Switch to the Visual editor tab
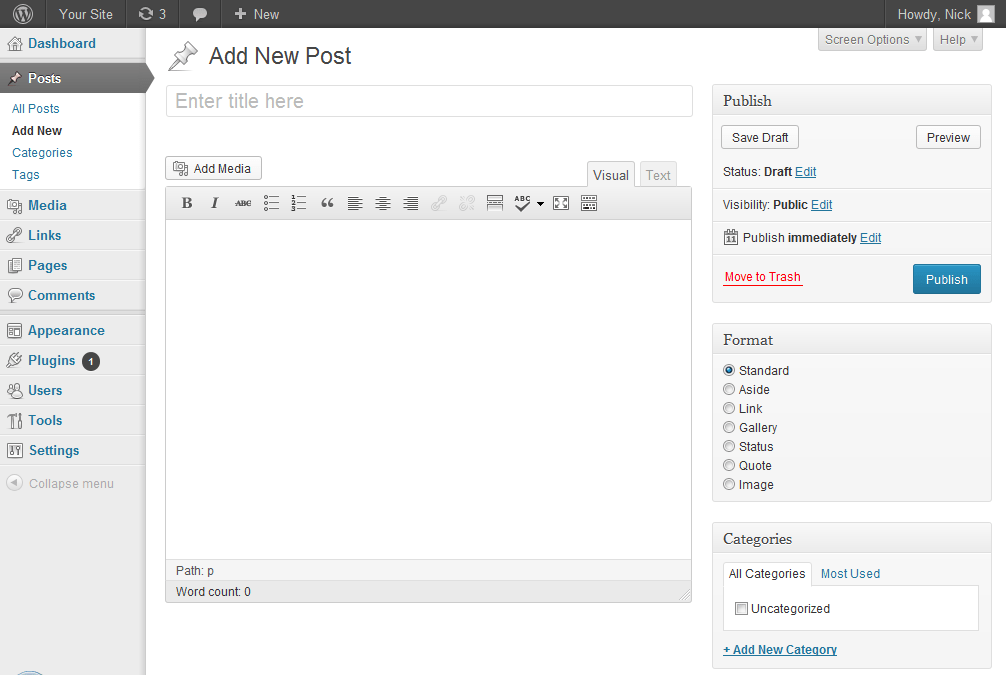The width and height of the screenshot is (1006, 675). pyautogui.click(x=611, y=175)
